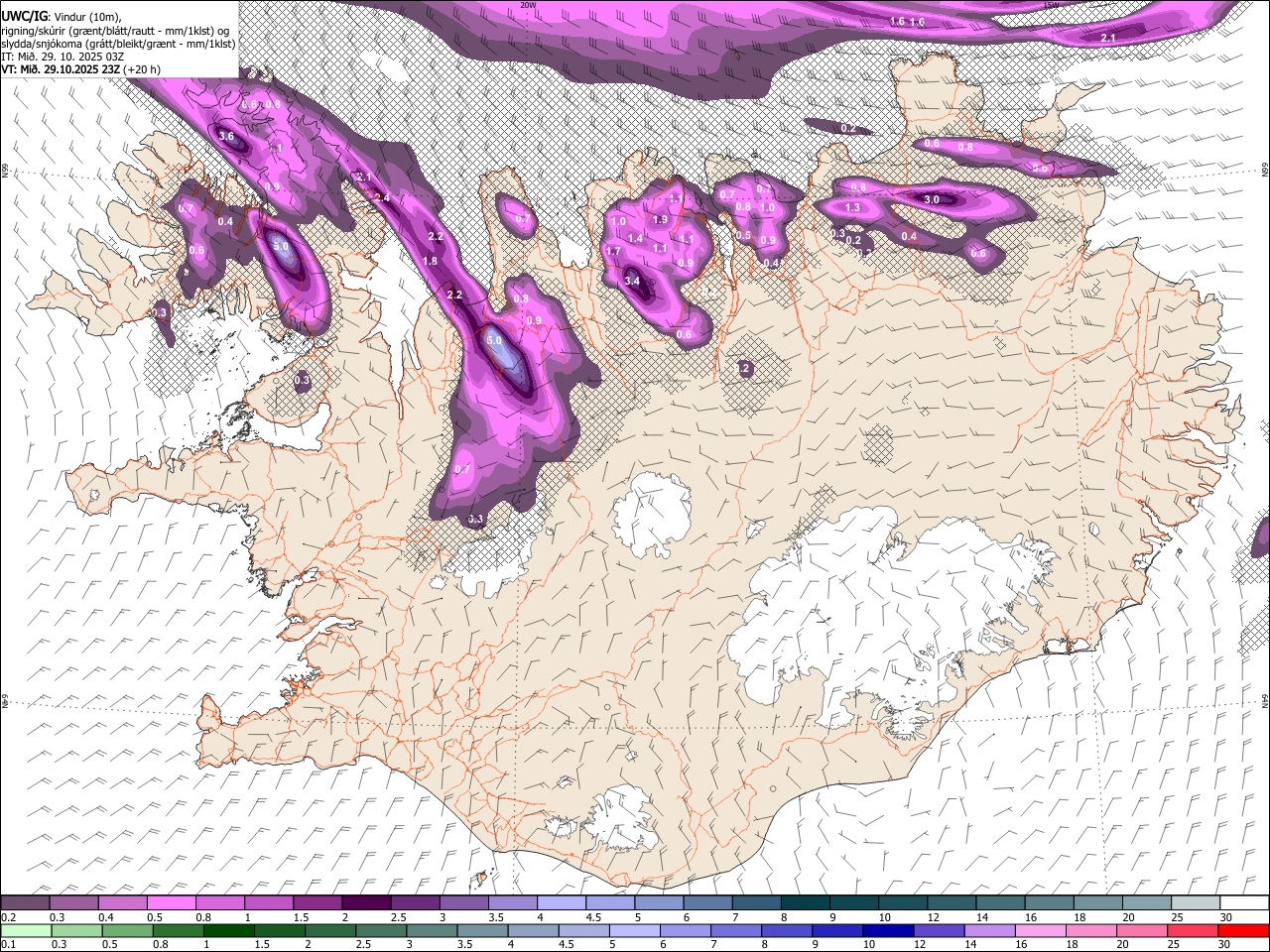
Task: Click the 1.9 precipitation value on the map
Action: (x=660, y=220)
